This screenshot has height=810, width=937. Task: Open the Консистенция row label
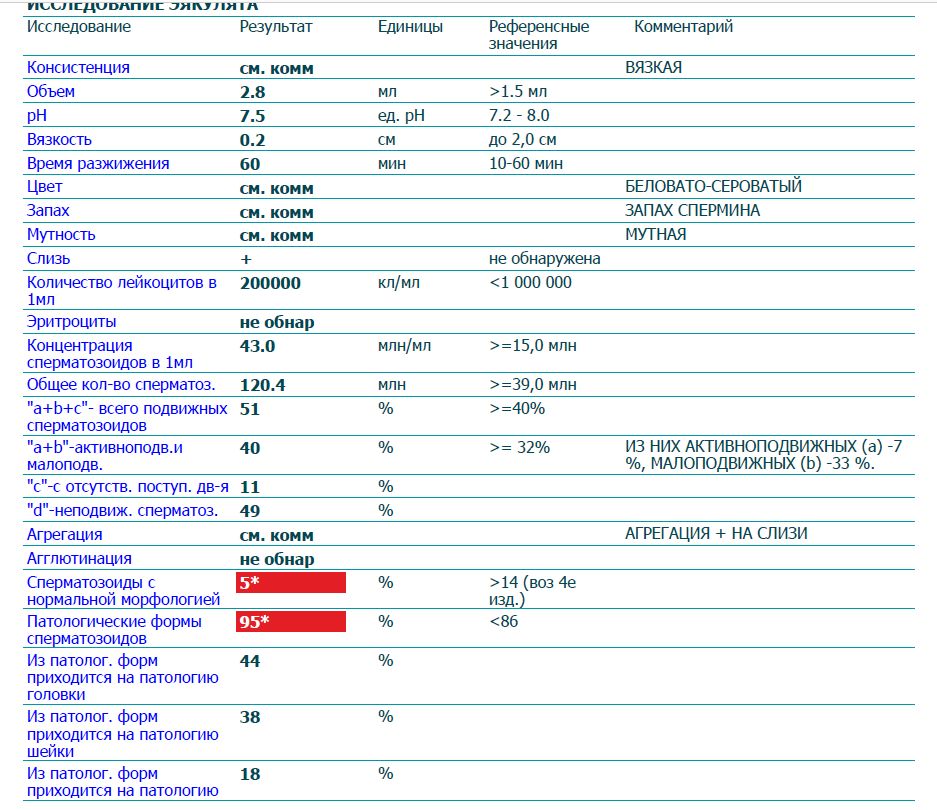(78, 68)
